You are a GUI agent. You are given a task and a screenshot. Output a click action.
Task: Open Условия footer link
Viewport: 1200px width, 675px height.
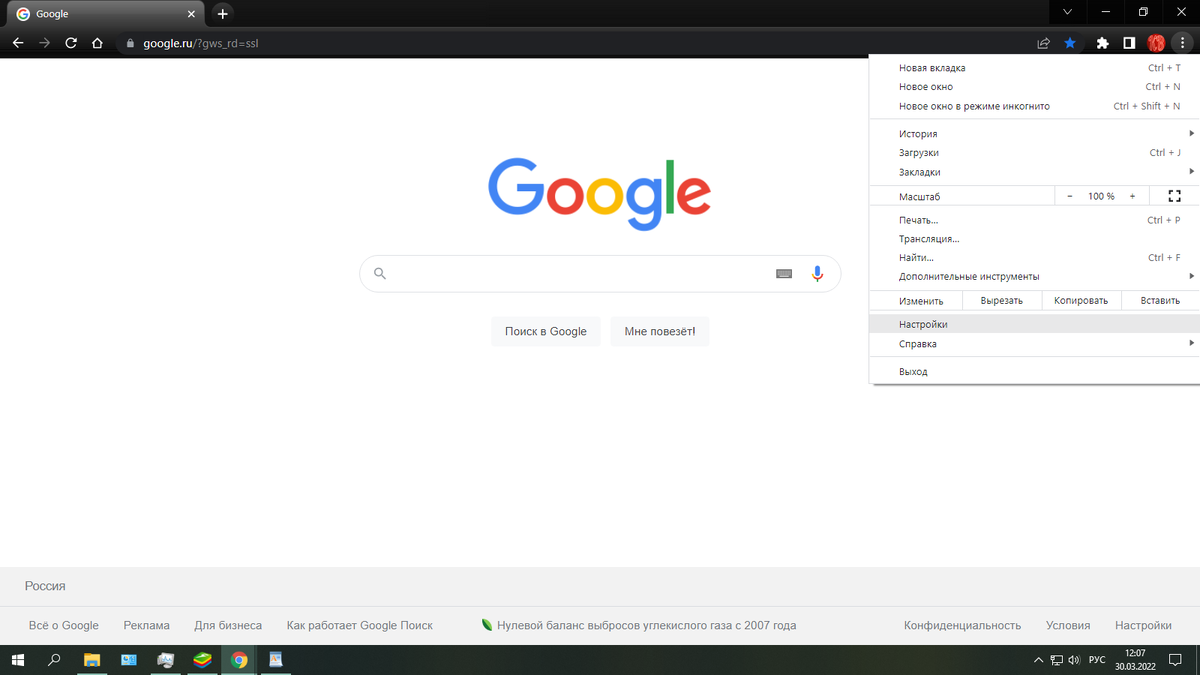point(1068,625)
